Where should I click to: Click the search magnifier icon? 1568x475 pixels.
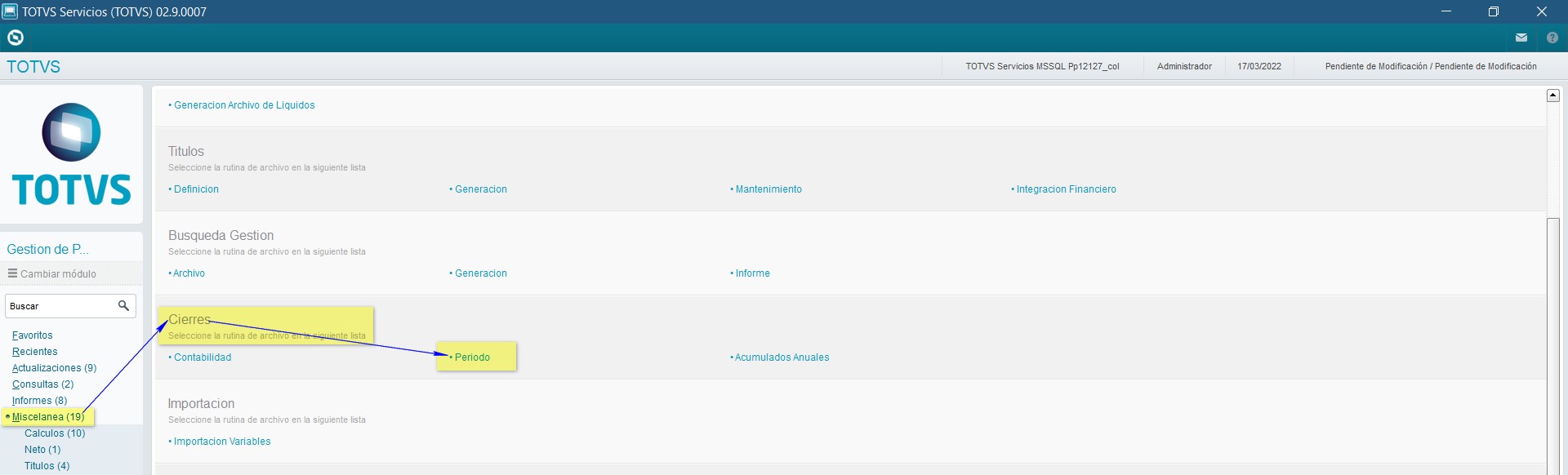123,306
